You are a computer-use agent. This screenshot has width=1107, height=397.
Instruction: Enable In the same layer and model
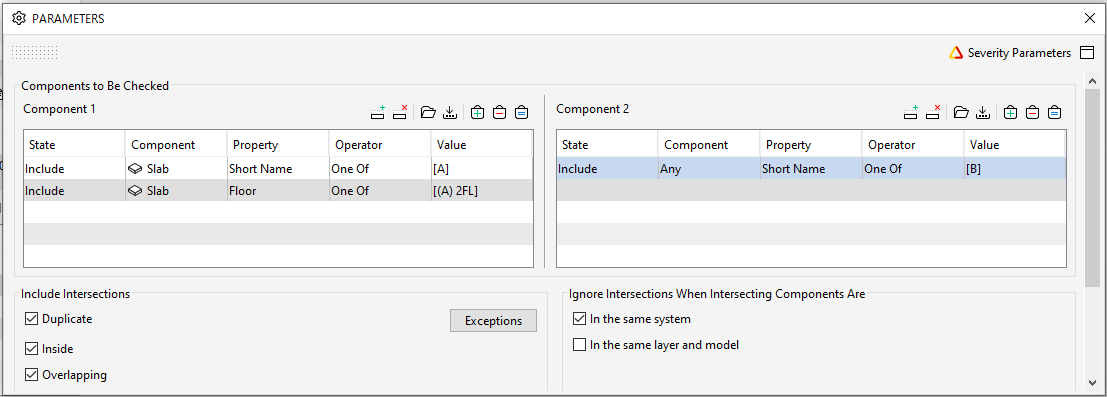[580, 345]
